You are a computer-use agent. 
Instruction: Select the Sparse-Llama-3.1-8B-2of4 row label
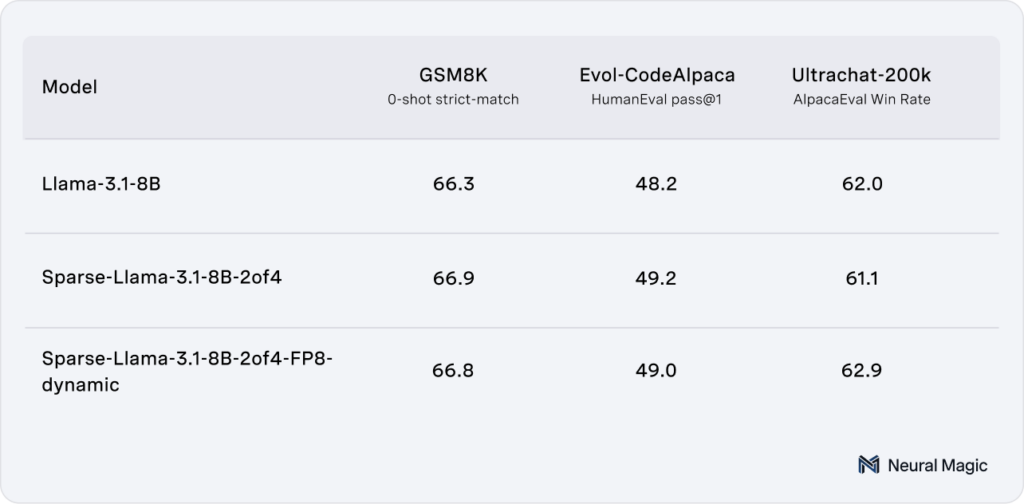point(162,279)
